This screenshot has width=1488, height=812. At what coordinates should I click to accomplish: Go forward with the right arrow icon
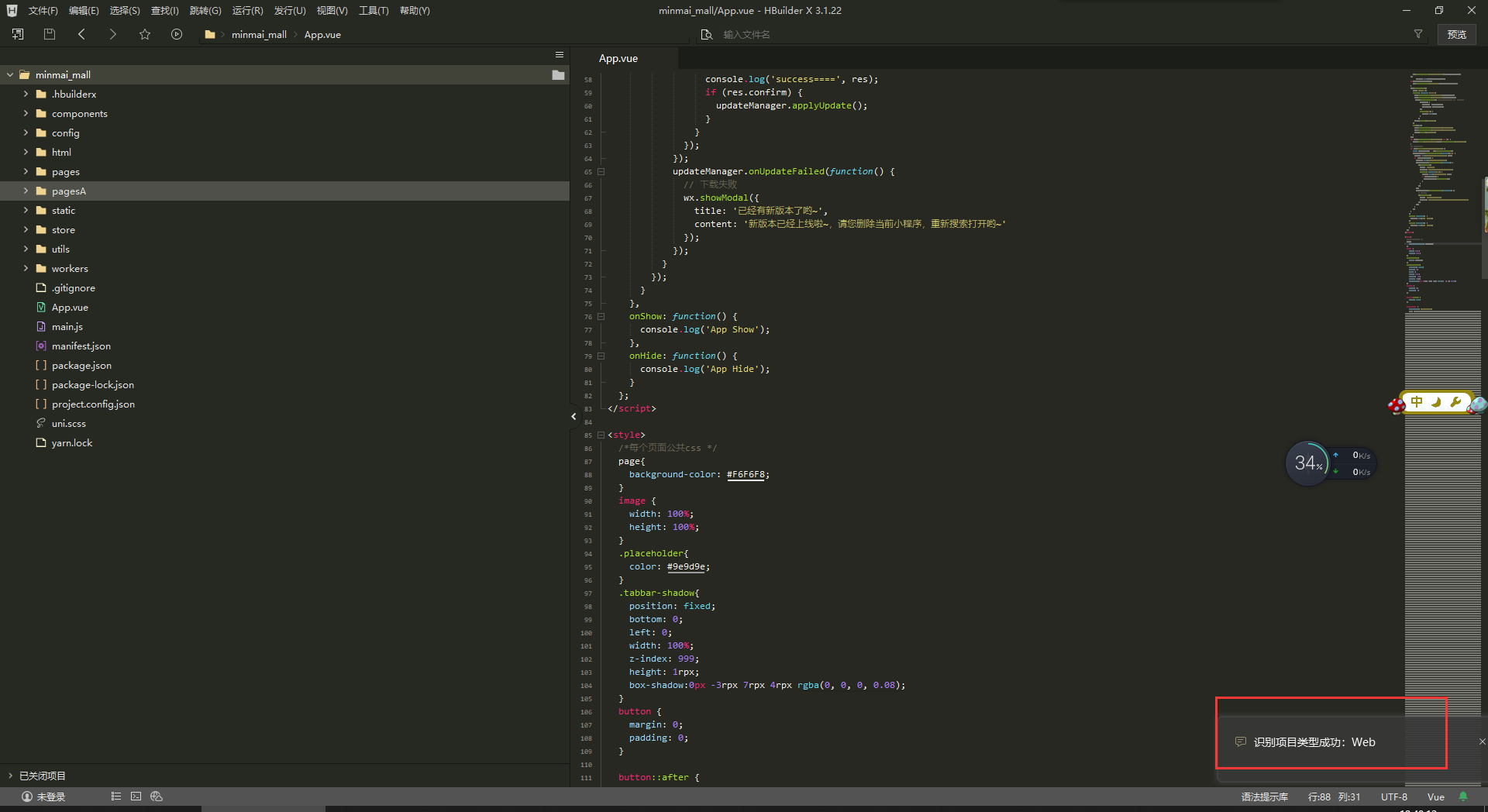click(113, 34)
